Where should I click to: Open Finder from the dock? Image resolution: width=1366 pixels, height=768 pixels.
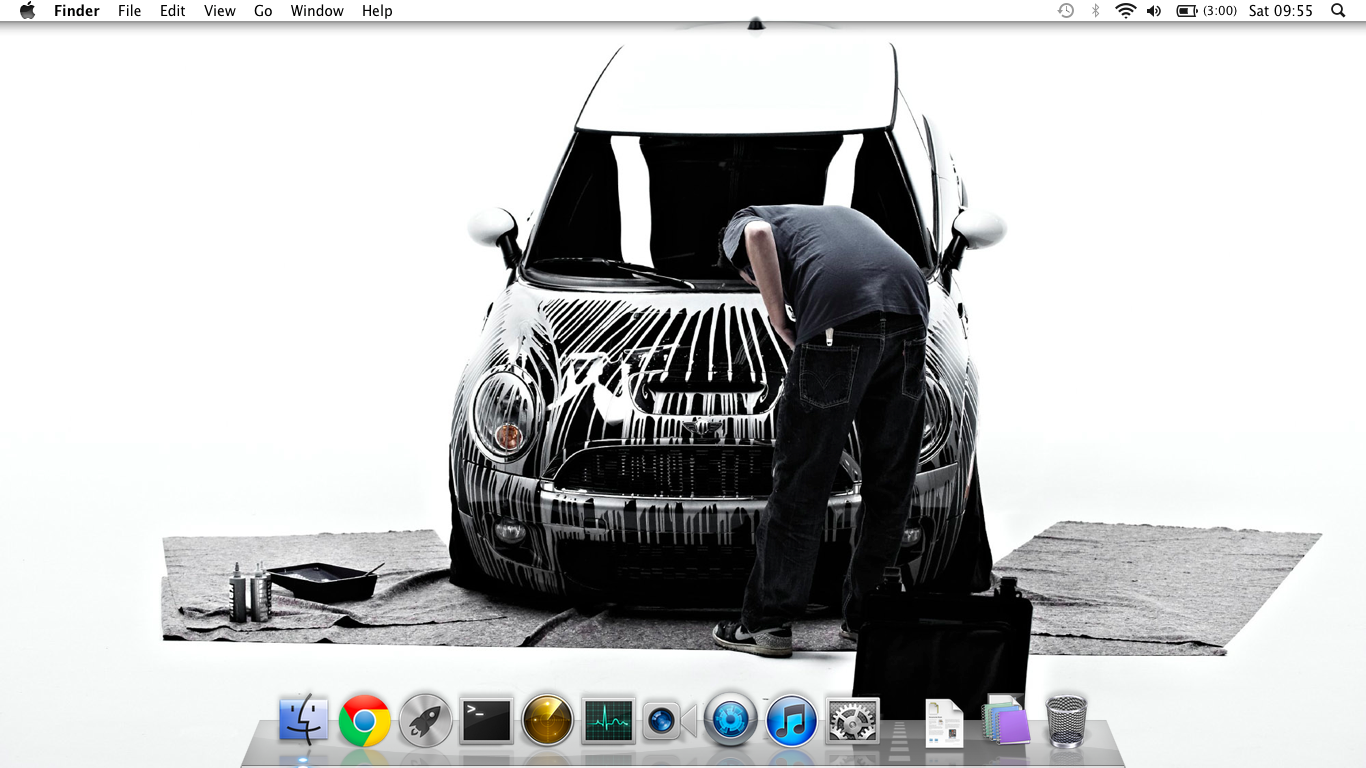pyautogui.click(x=303, y=720)
